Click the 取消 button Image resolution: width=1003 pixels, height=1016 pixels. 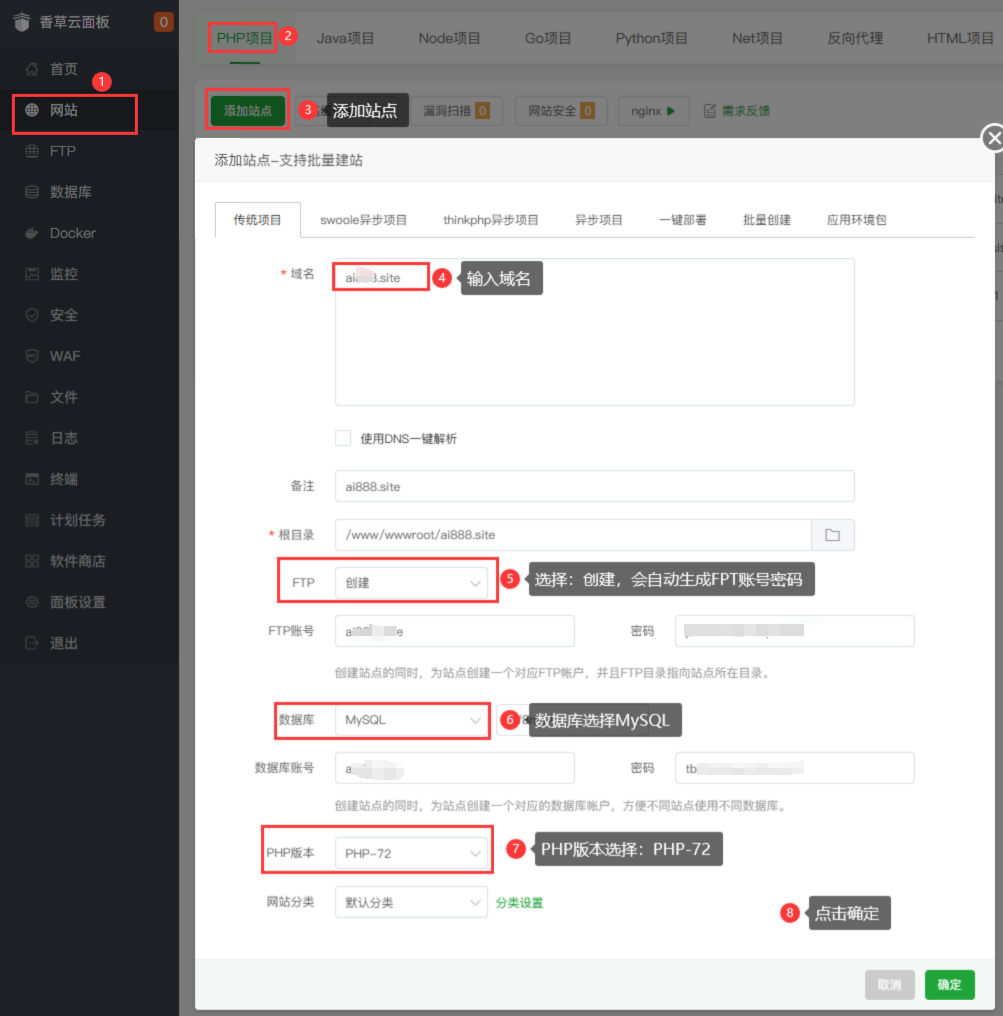[x=890, y=985]
